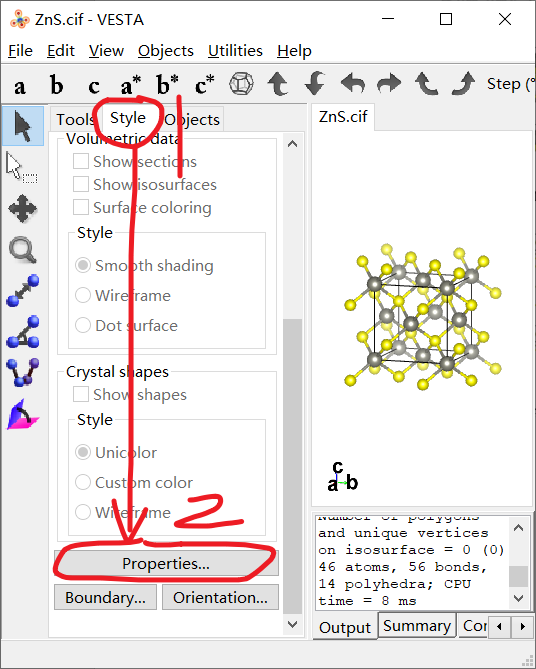Select the three-atom bond angle tool
The width and height of the screenshot is (536, 669).
coord(23,332)
